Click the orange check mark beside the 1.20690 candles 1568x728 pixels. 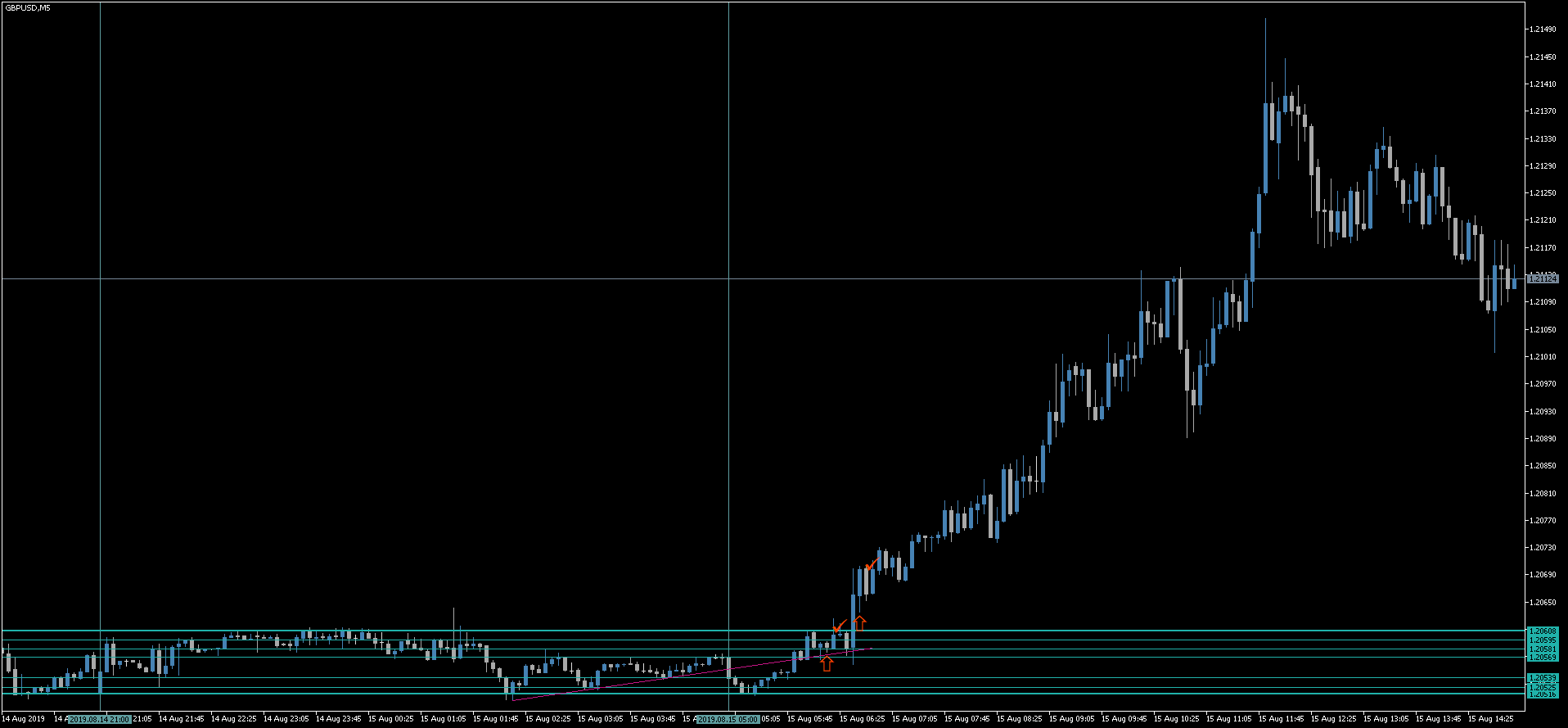(x=872, y=564)
